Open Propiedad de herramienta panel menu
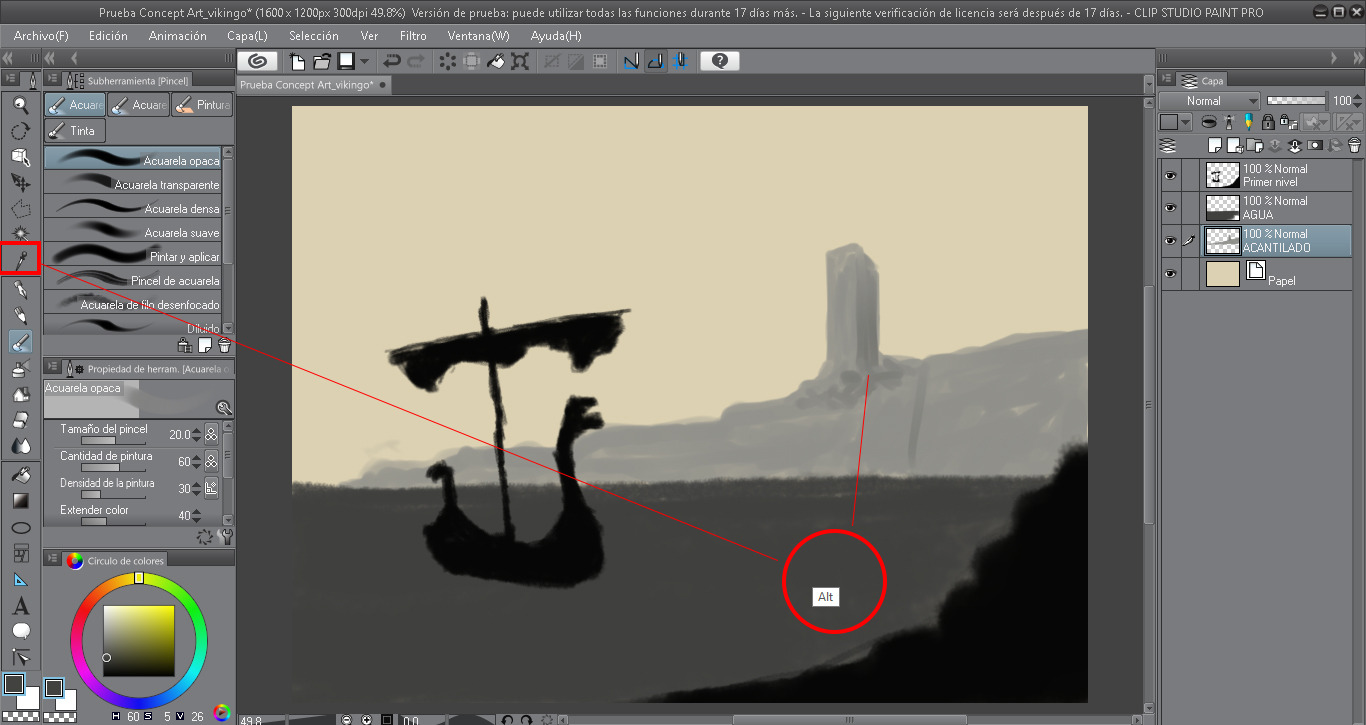 click(52, 367)
